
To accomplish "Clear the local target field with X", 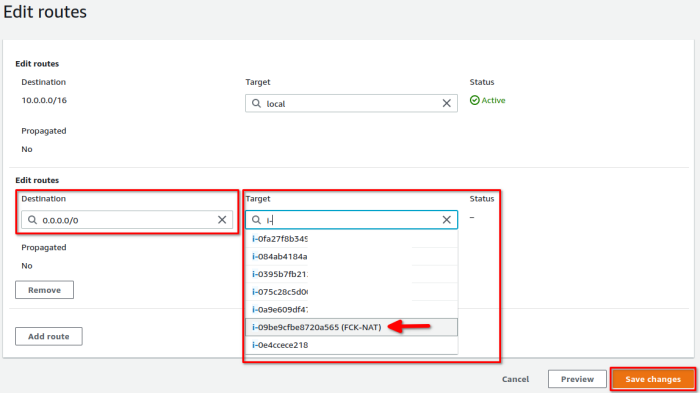I will (x=446, y=103).
